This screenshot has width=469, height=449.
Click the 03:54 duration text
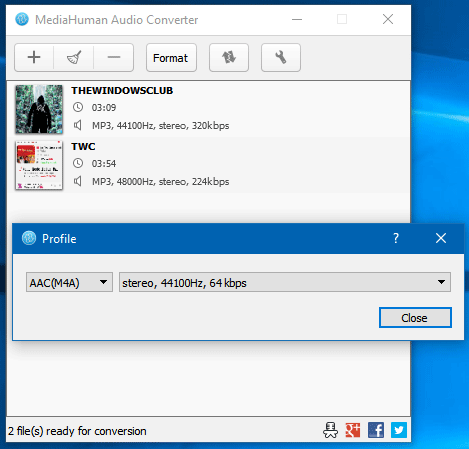coord(104,164)
